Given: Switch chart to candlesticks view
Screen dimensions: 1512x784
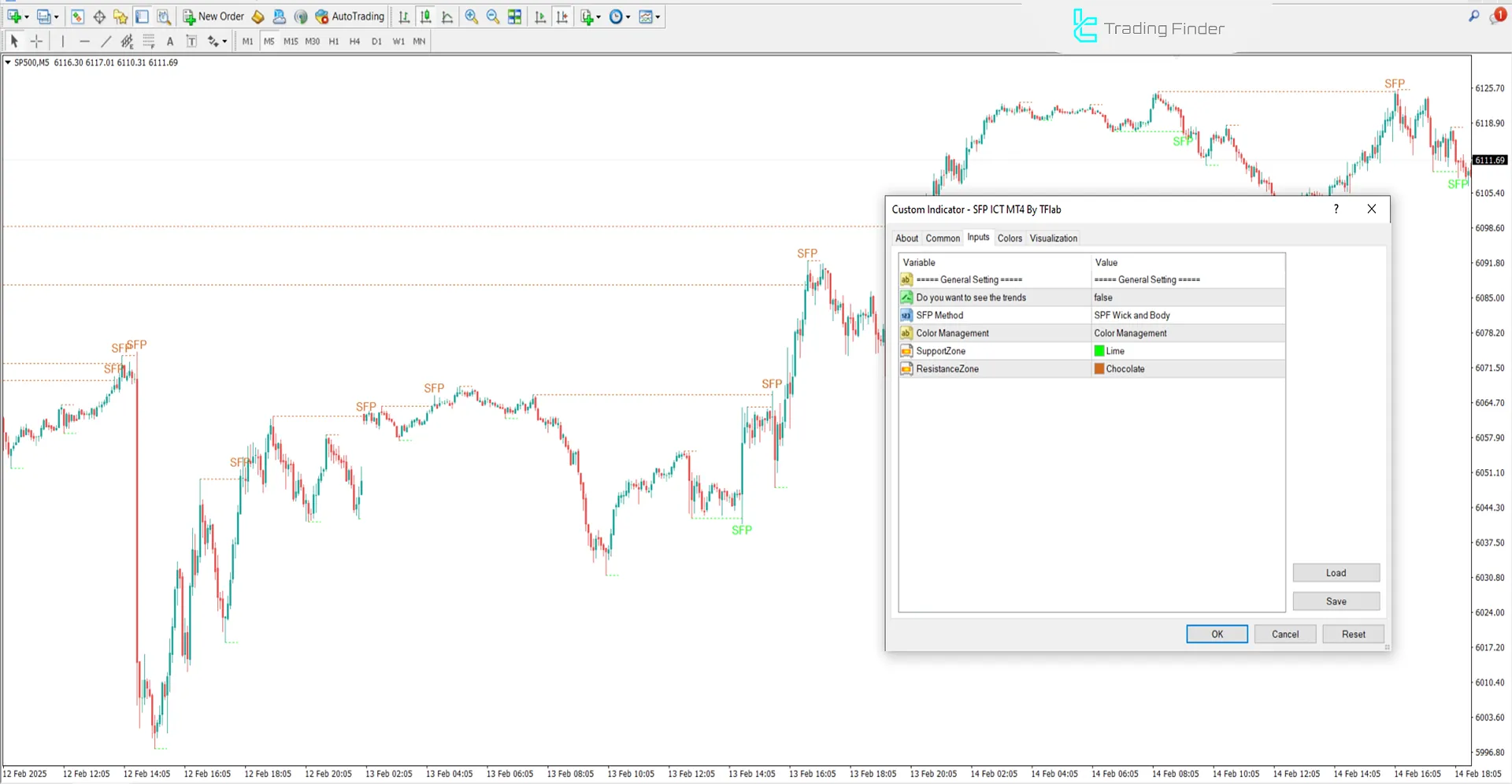Looking at the screenshot, I should pyautogui.click(x=425, y=17).
